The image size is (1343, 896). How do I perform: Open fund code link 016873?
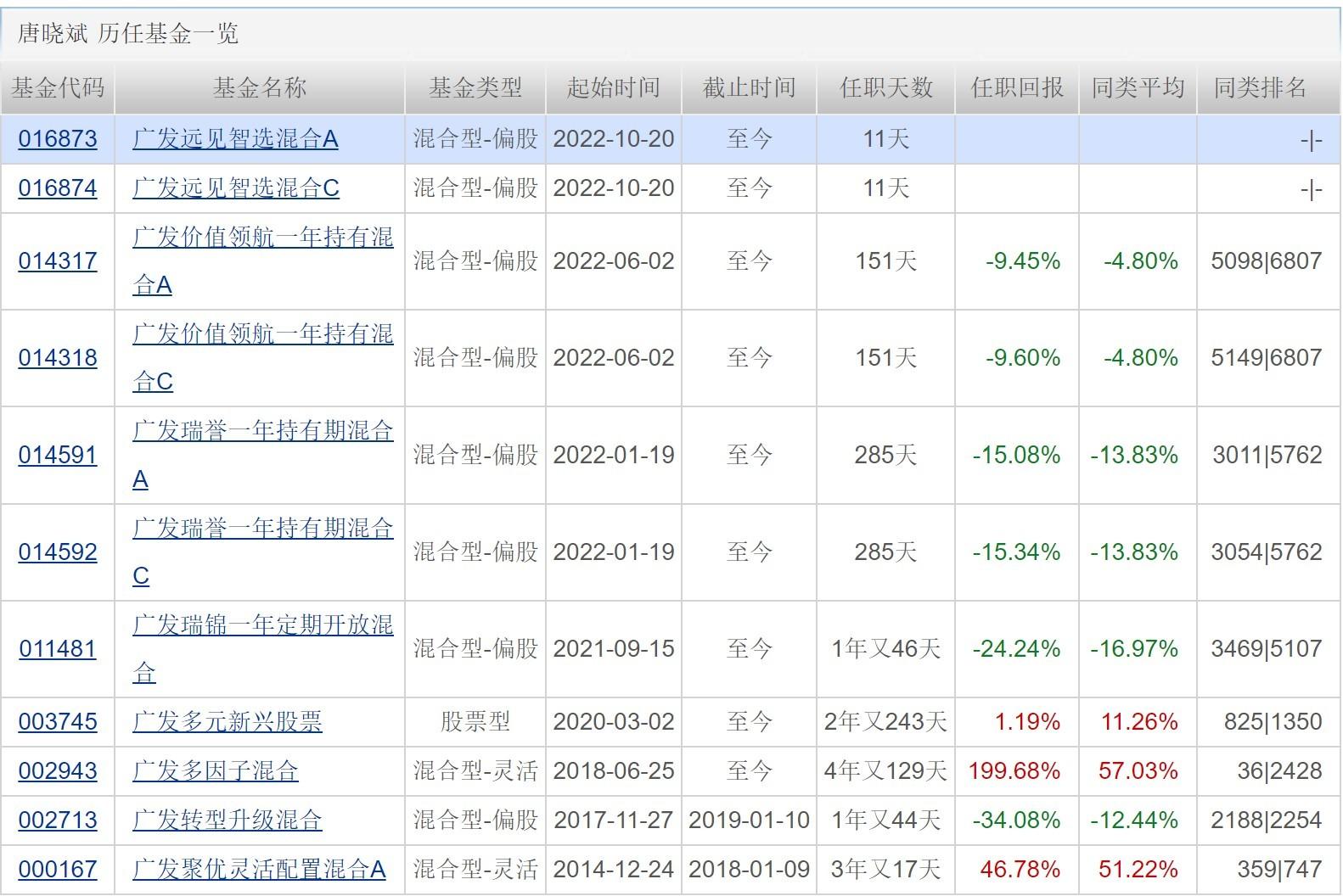pos(58,139)
